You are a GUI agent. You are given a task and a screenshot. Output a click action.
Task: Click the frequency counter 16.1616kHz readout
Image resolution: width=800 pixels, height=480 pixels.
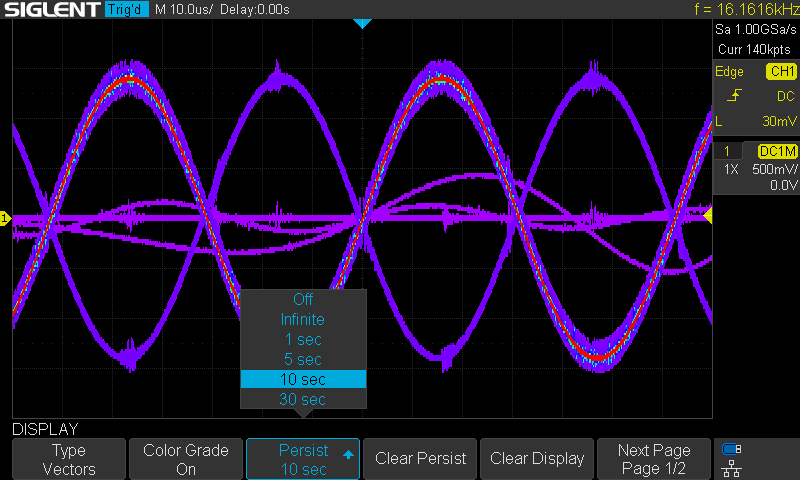tap(746, 9)
